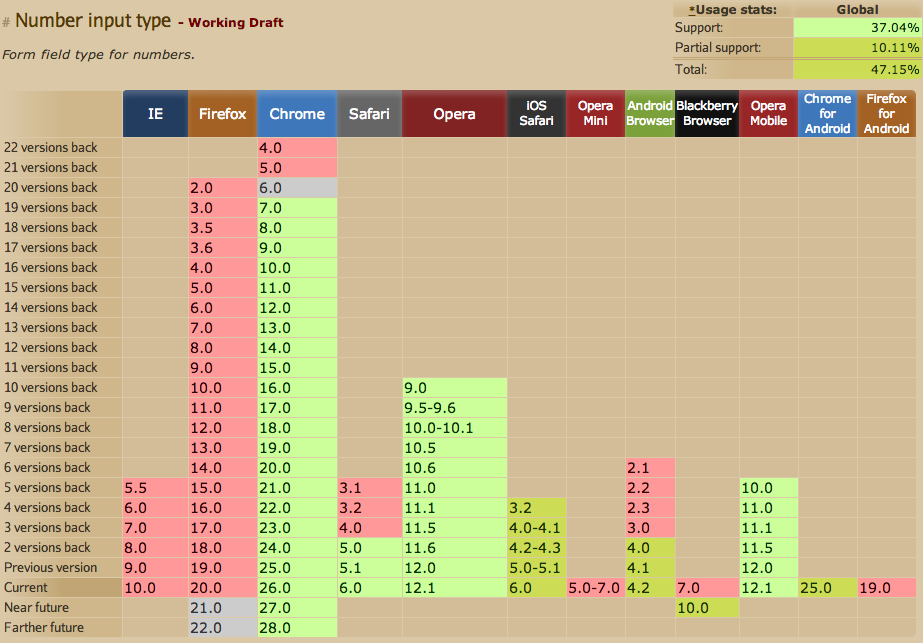Image resolution: width=923 pixels, height=643 pixels.
Task: Click the Android Browser column header
Action: (x=650, y=114)
